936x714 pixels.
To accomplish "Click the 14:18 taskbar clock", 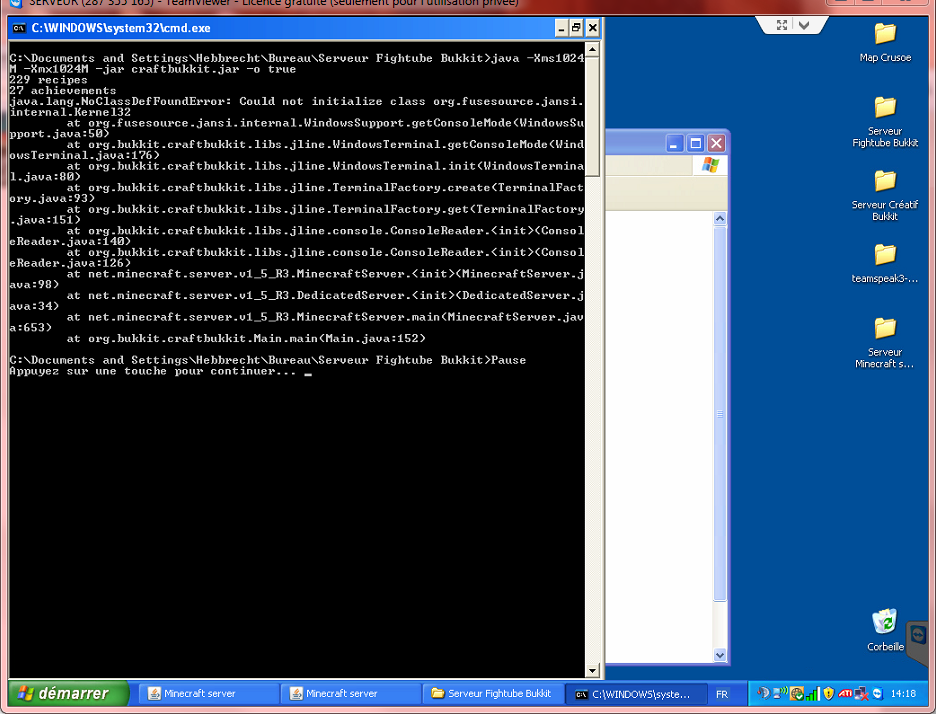I will click(903, 694).
